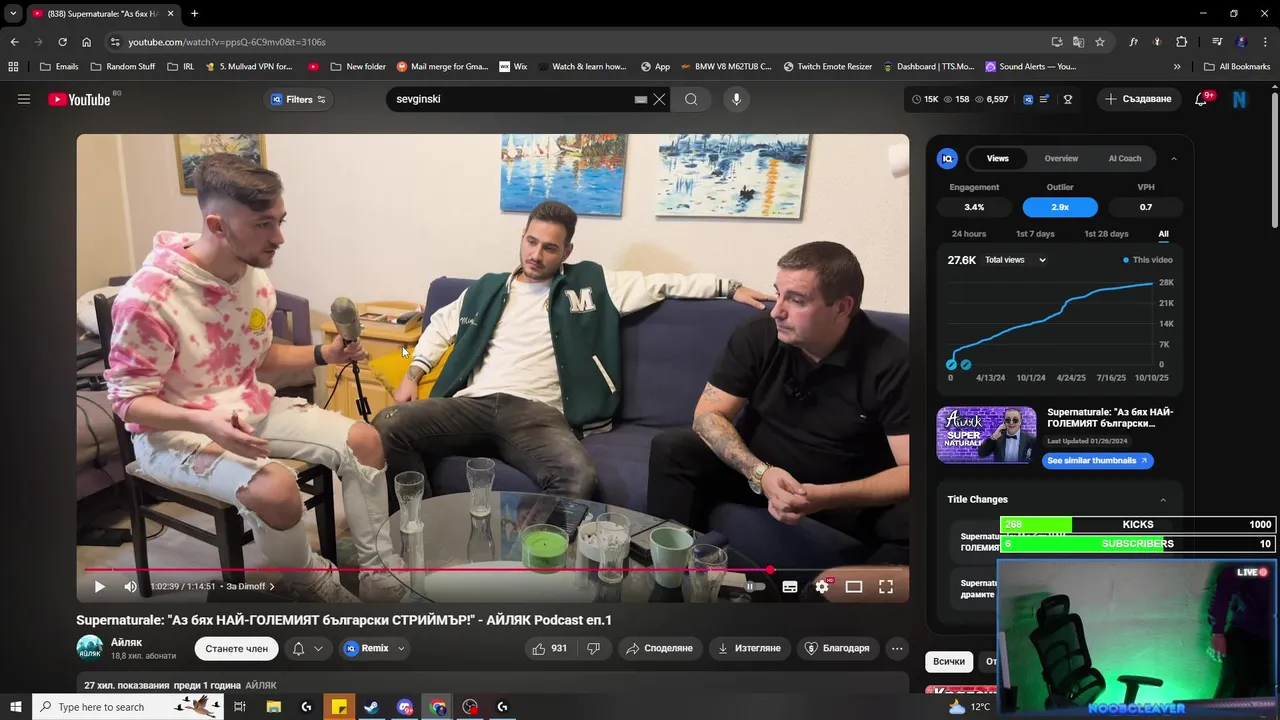Open the account avatar menu

pyautogui.click(x=1240, y=99)
